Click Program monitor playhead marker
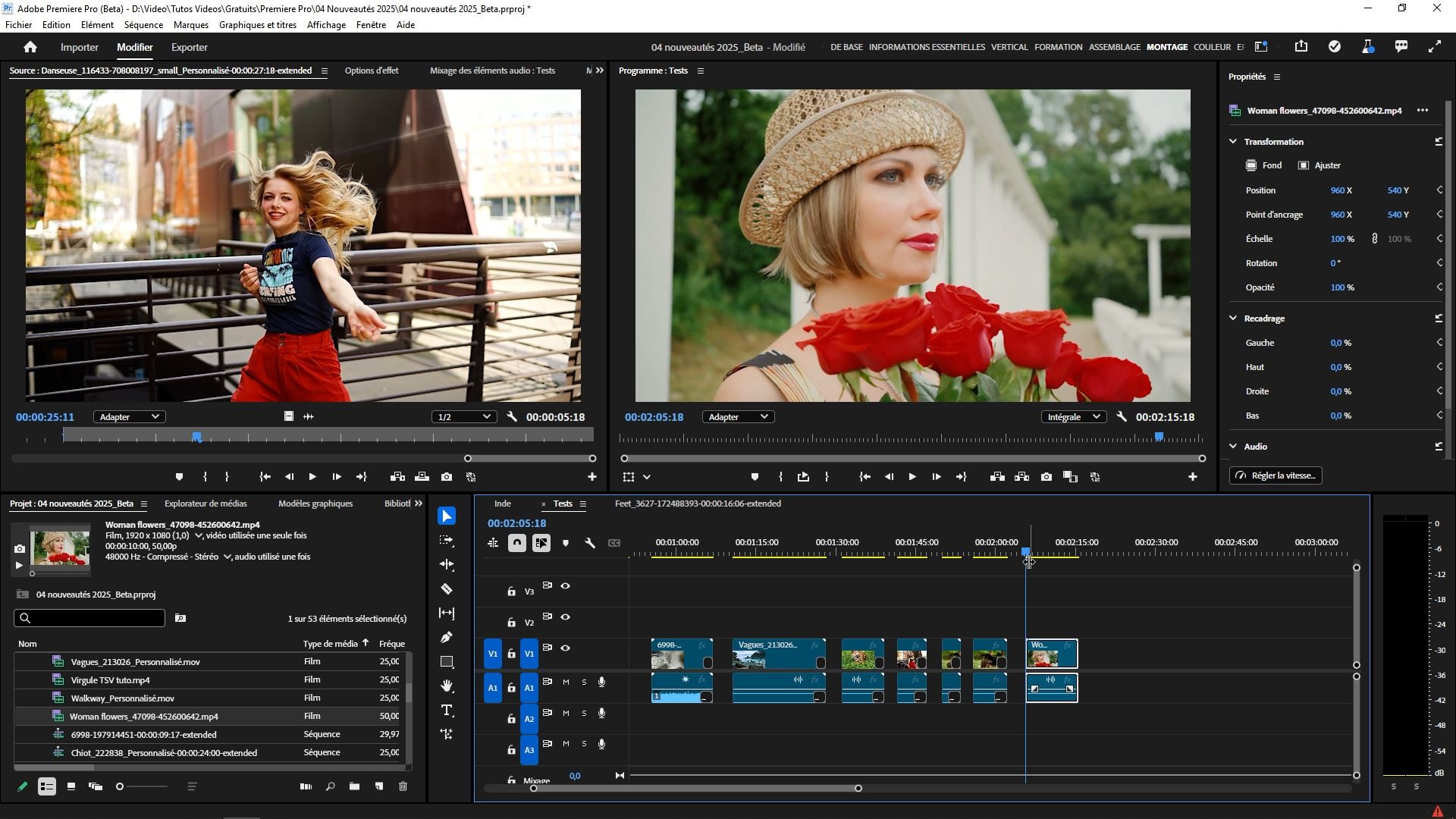Viewport: 1456px width, 819px height. [1159, 437]
